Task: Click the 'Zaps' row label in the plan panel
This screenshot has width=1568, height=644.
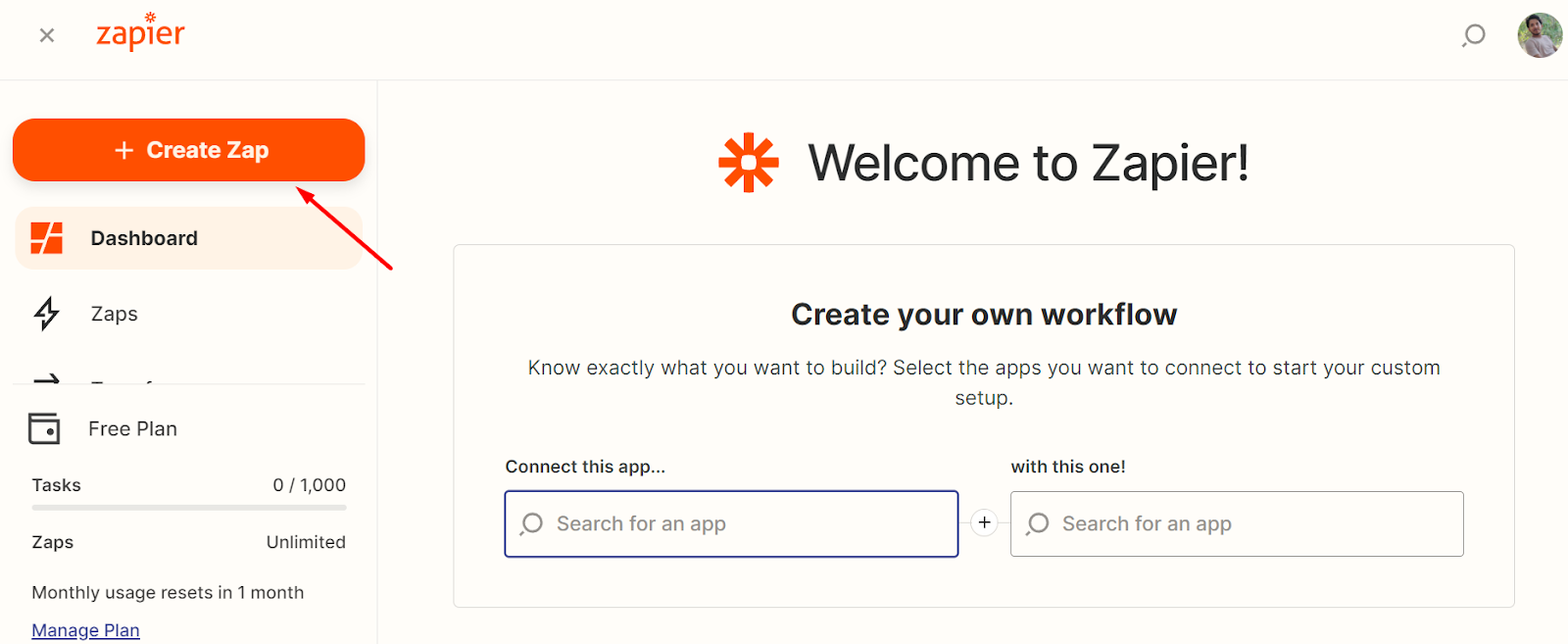Action: point(52,542)
